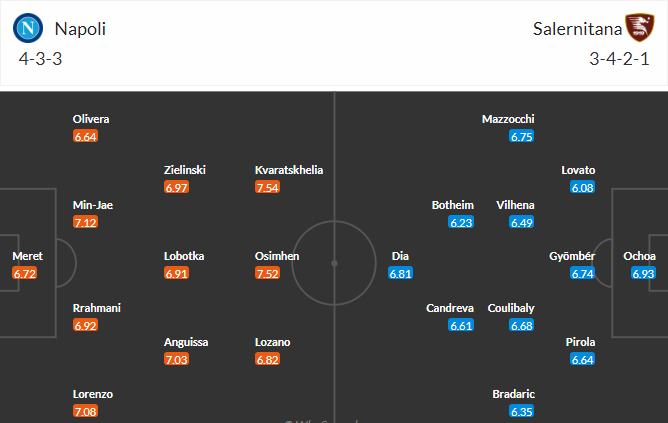The width and height of the screenshot is (668, 423).
Task: Select player Candreva on the pitch
Action: (x=450, y=308)
